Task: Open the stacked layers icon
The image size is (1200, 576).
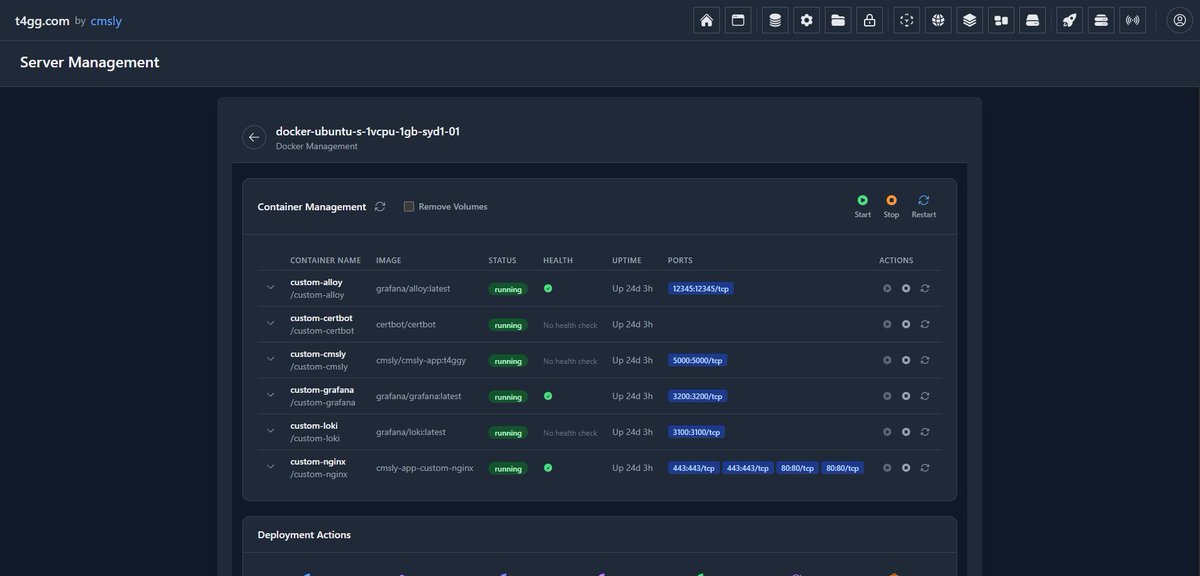Action: pos(969,20)
